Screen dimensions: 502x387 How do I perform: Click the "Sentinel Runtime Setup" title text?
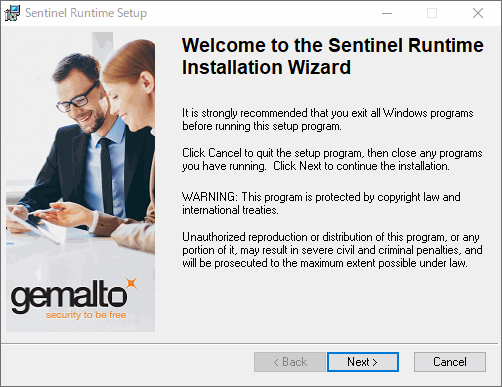tap(86, 13)
